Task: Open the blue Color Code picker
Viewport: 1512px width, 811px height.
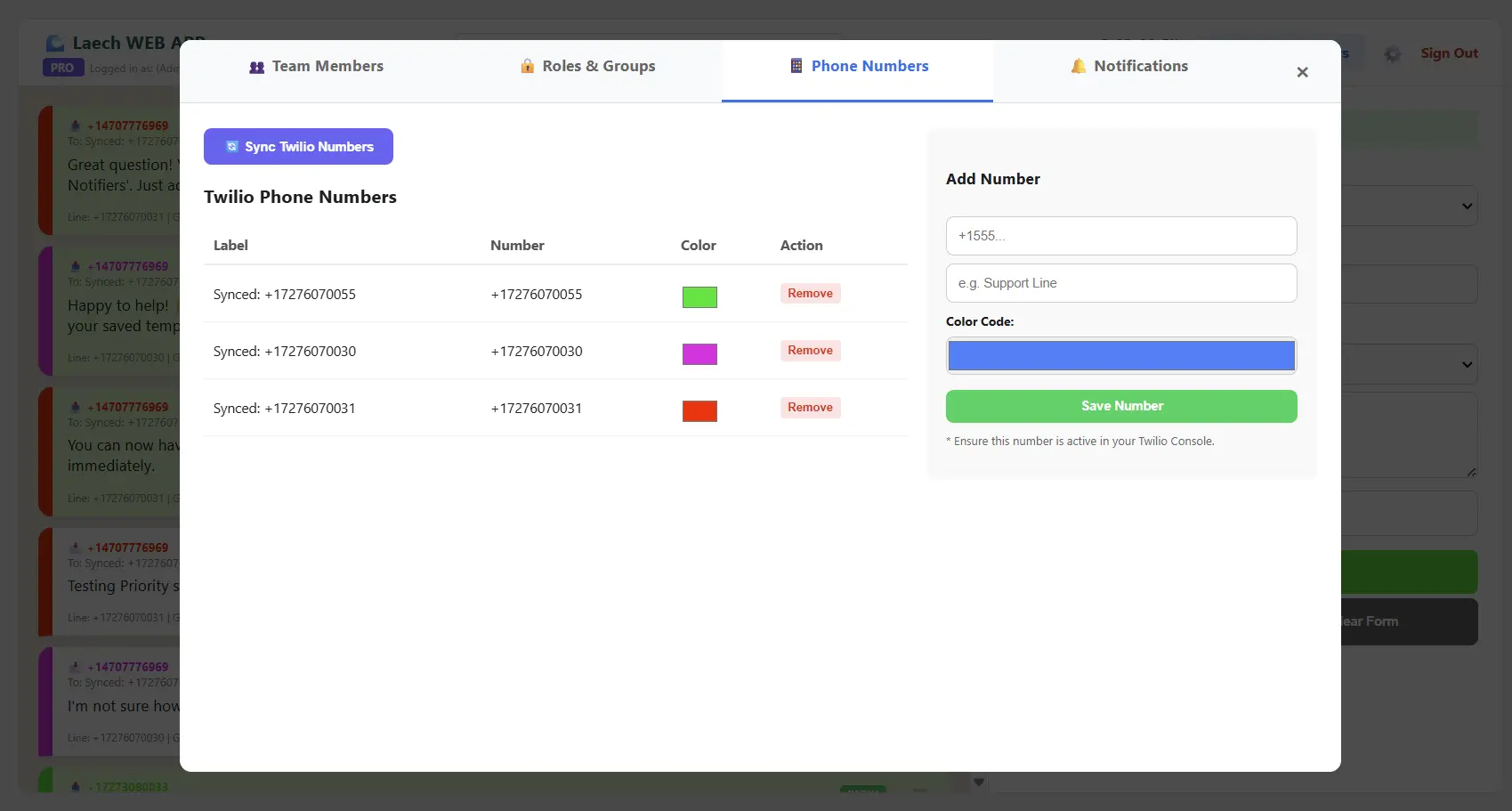Action: point(1120,355)
